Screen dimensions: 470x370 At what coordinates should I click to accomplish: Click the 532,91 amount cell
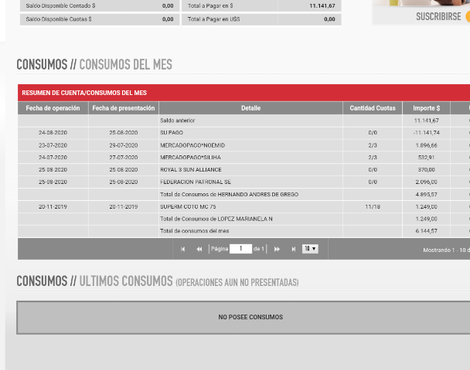coord(426,157)
